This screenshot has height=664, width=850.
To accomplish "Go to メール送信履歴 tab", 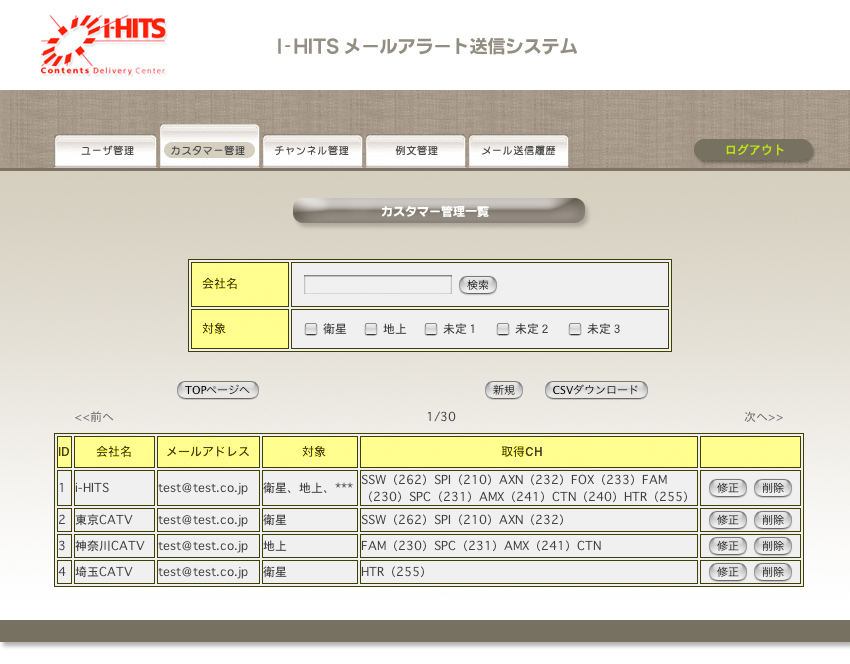I will pyautogui.click(x=518, y=151).
